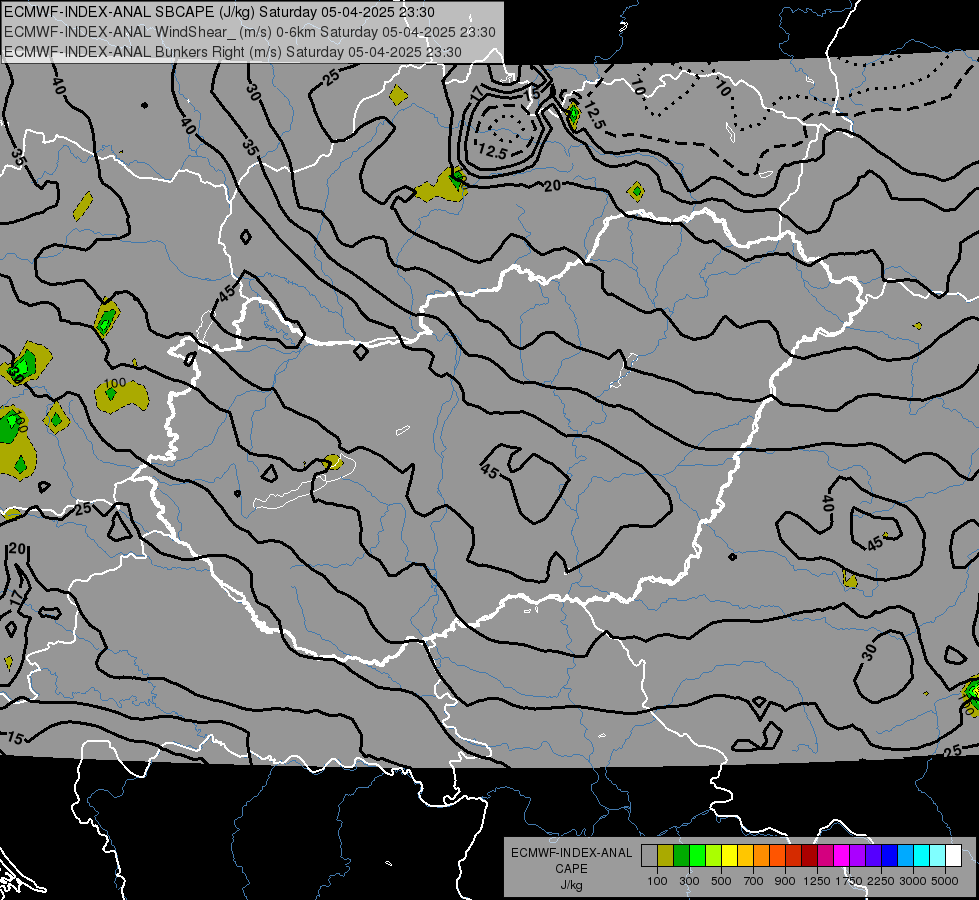This screenshot has height=900, width=979.
Task: Click the legend scale value 2250
Action: coord(880,881)
